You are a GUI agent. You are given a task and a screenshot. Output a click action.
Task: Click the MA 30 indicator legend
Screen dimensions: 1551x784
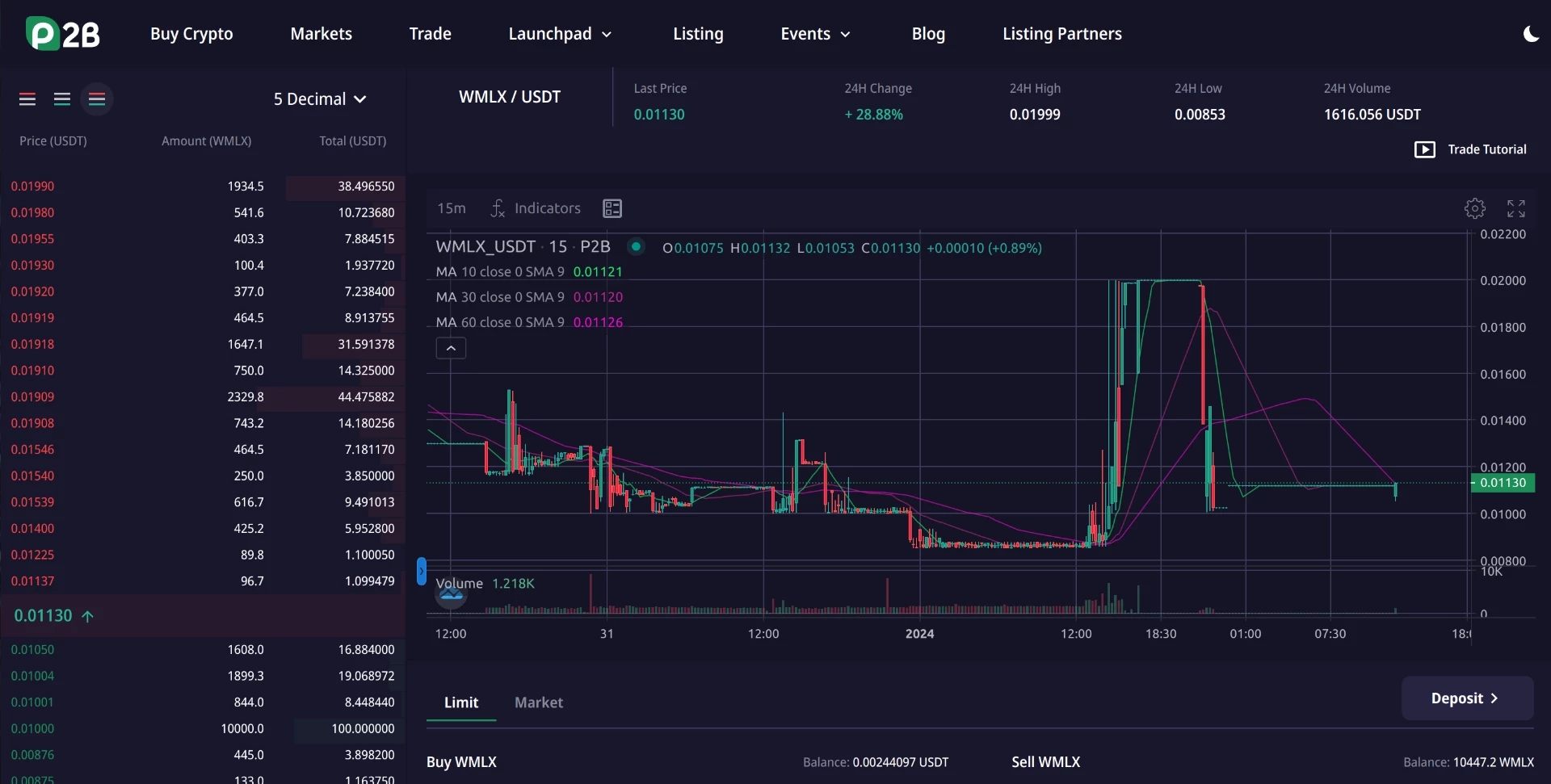[529, 297]
